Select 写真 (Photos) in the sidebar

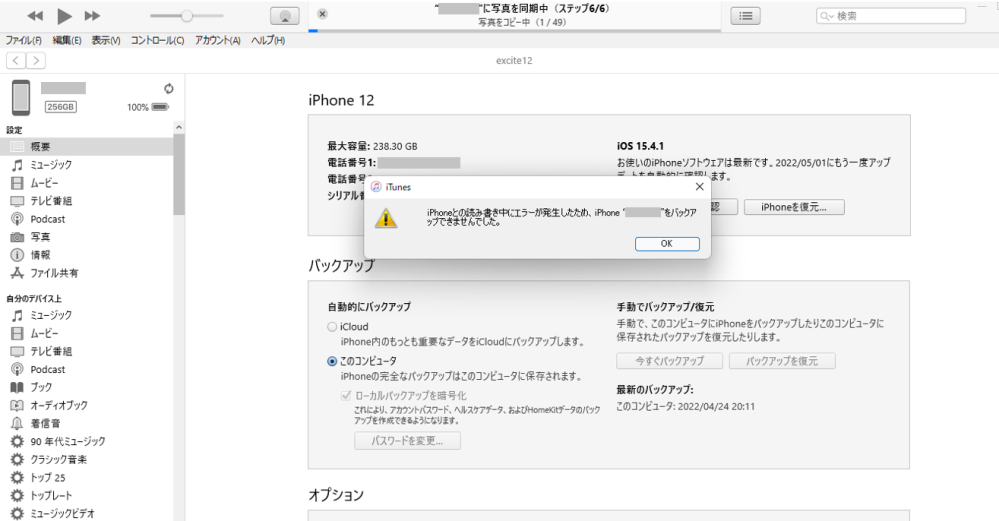pyautogui.click(x=40, y=237)
